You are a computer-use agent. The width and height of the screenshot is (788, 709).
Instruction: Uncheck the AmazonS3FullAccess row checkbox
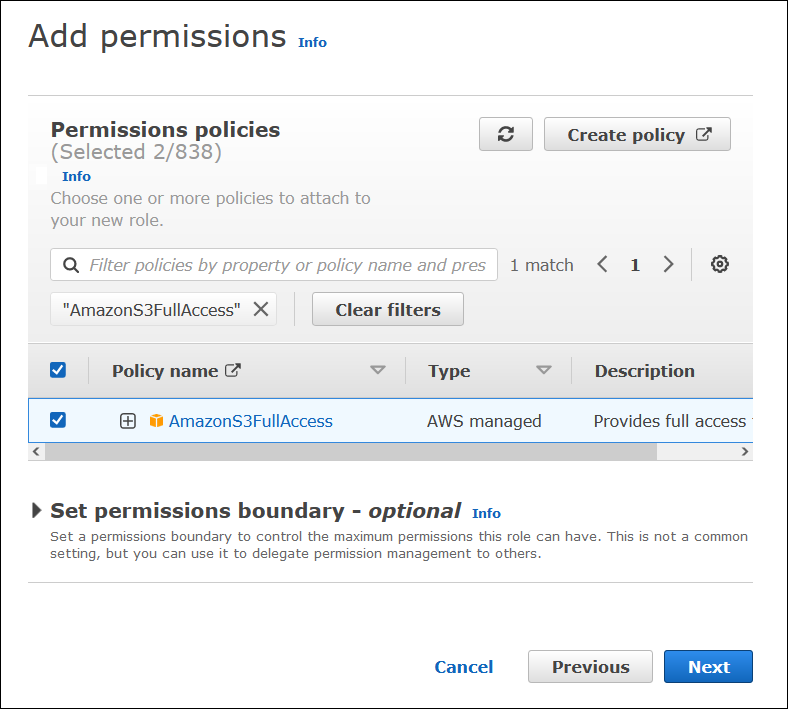click(58, 420)
